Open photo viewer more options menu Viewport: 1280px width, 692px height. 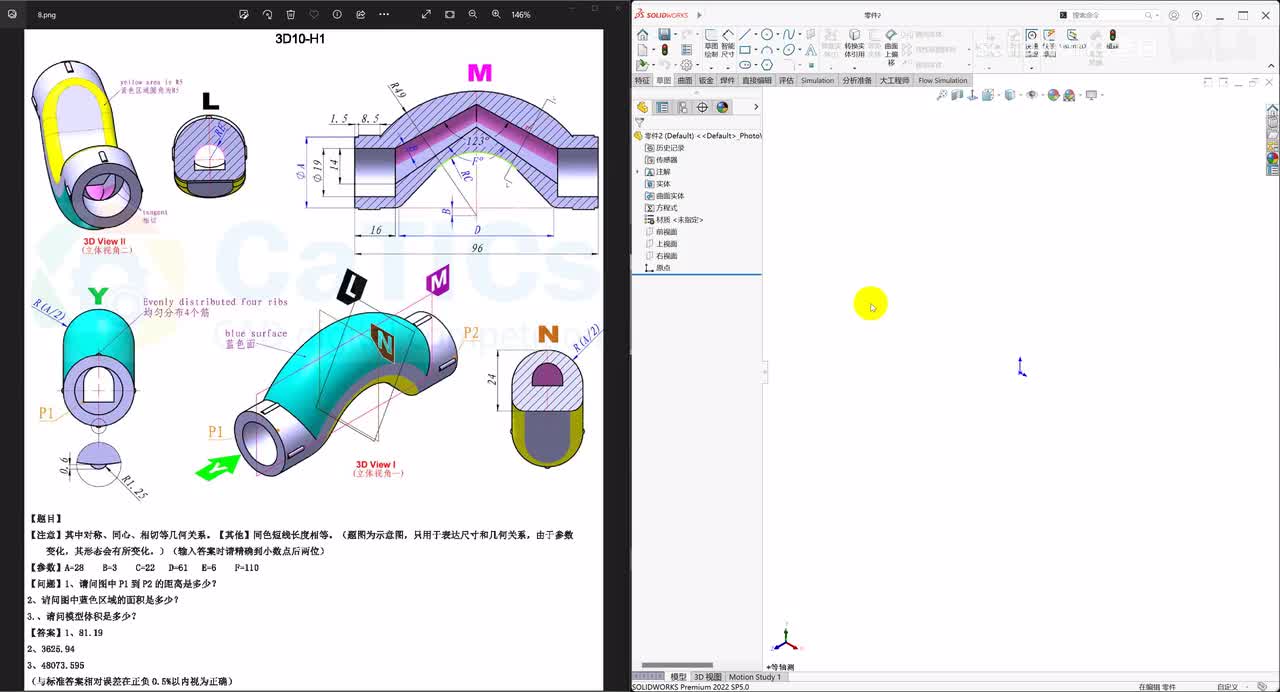(x=384, y=14)
